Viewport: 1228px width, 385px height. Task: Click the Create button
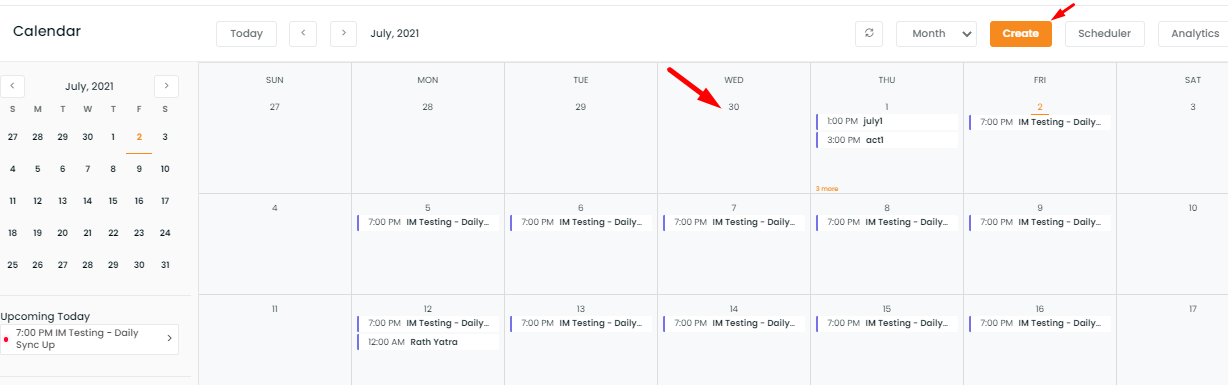click(1021, 33)
